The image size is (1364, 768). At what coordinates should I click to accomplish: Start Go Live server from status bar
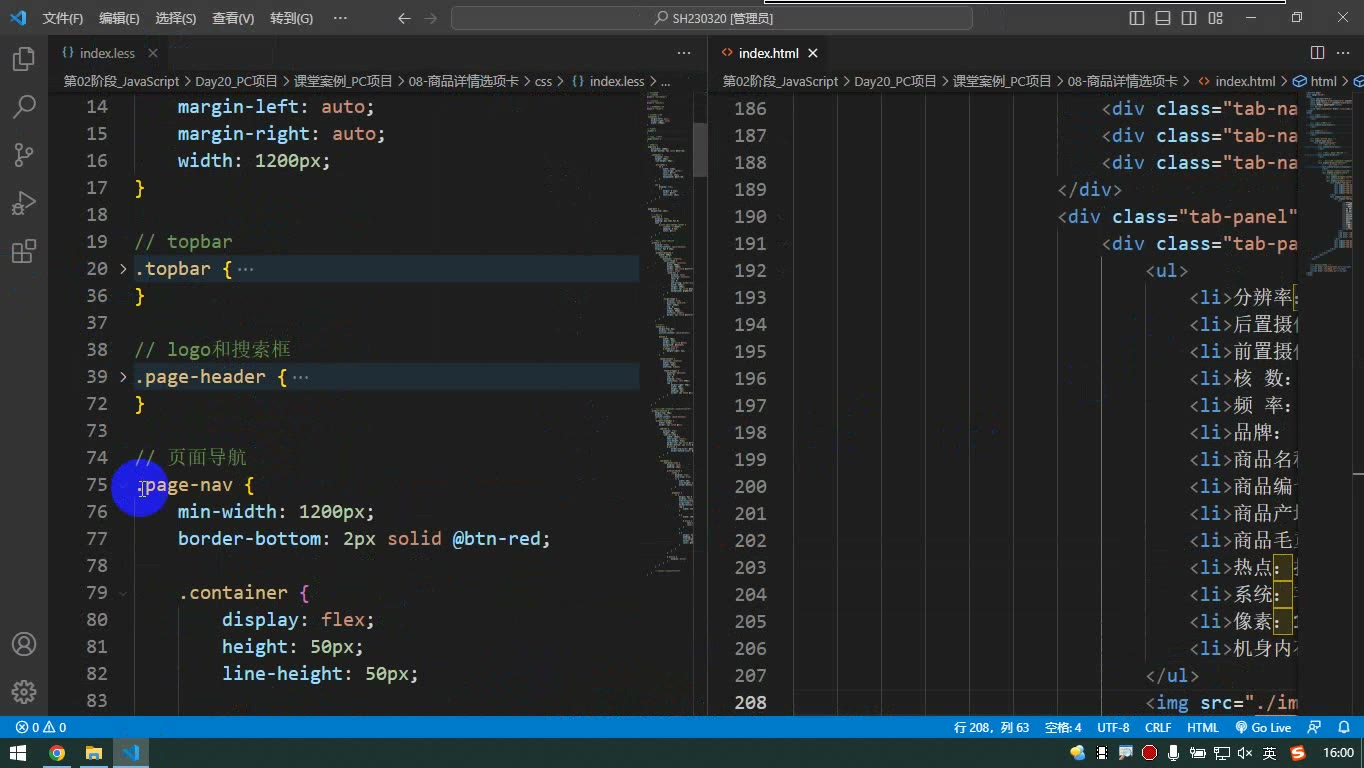(x=1263, y=728)
